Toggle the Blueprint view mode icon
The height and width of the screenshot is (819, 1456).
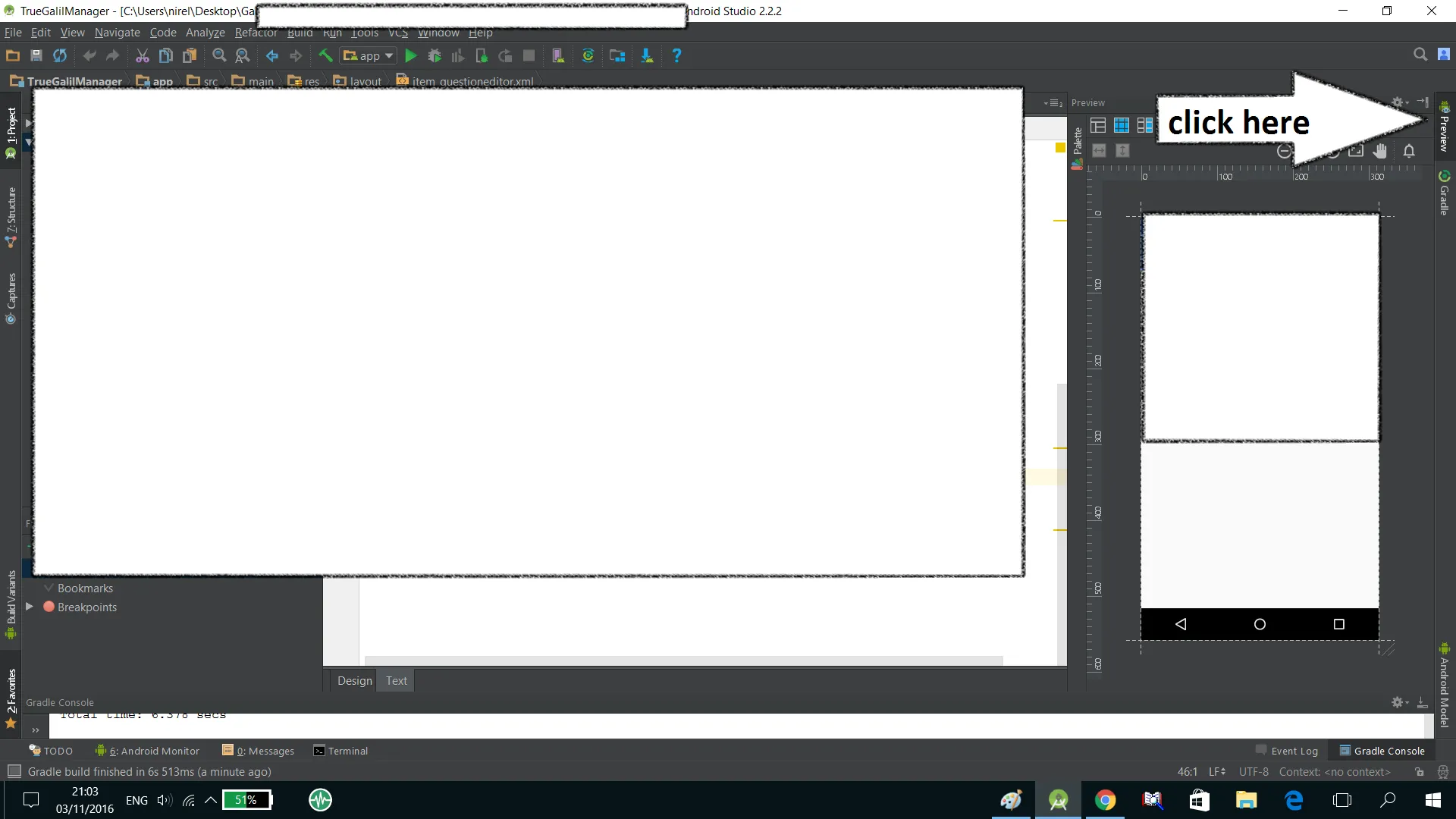[1121, 125]
